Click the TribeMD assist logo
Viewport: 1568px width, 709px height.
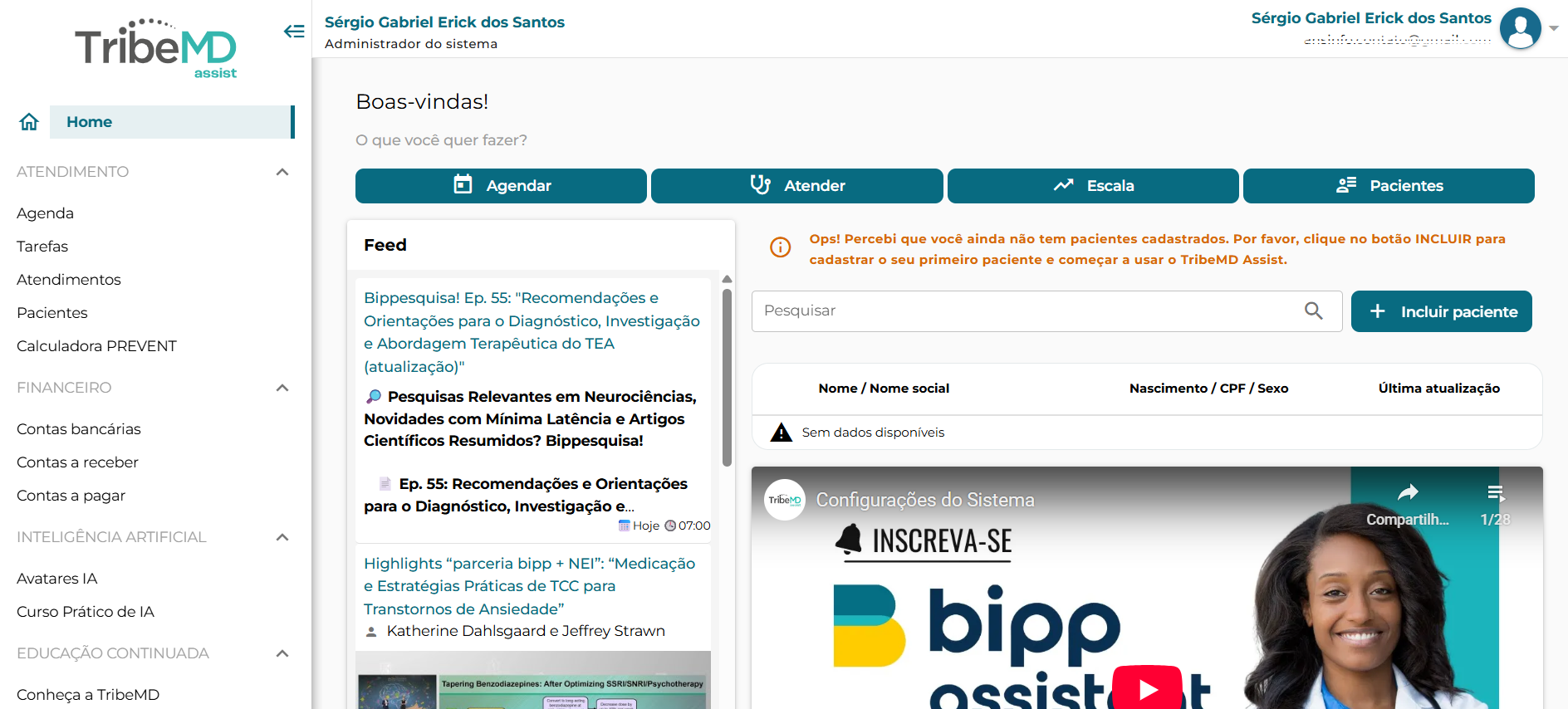(156, 49)
